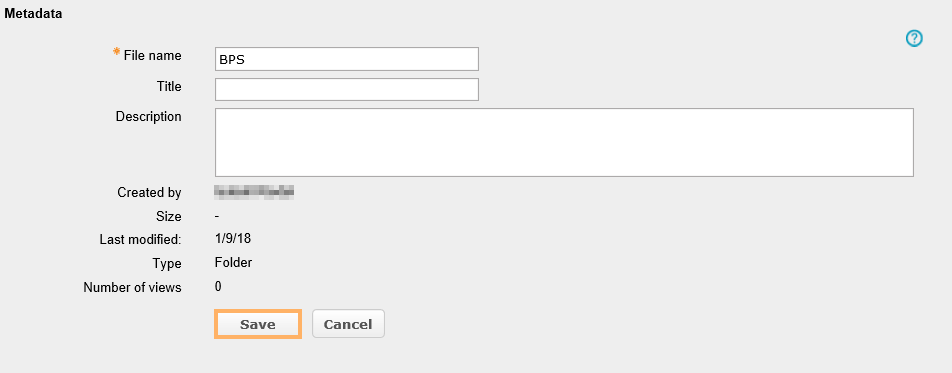Click into the empty Title field

pyautogui.click(x=347, y=89)
